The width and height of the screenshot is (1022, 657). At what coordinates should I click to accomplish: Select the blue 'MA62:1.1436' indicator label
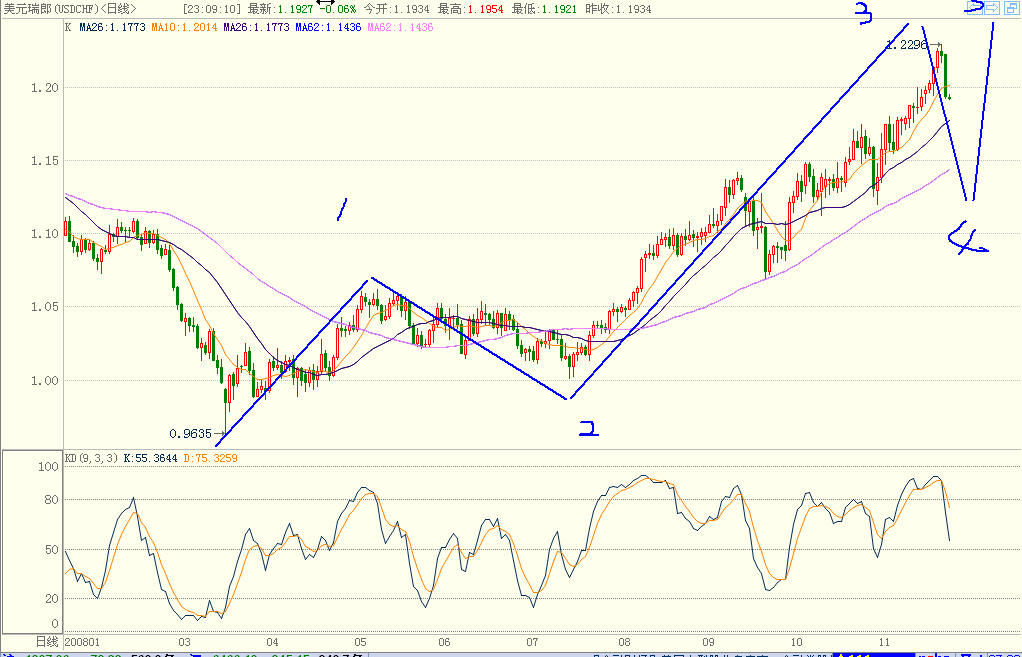click(328, 27)
